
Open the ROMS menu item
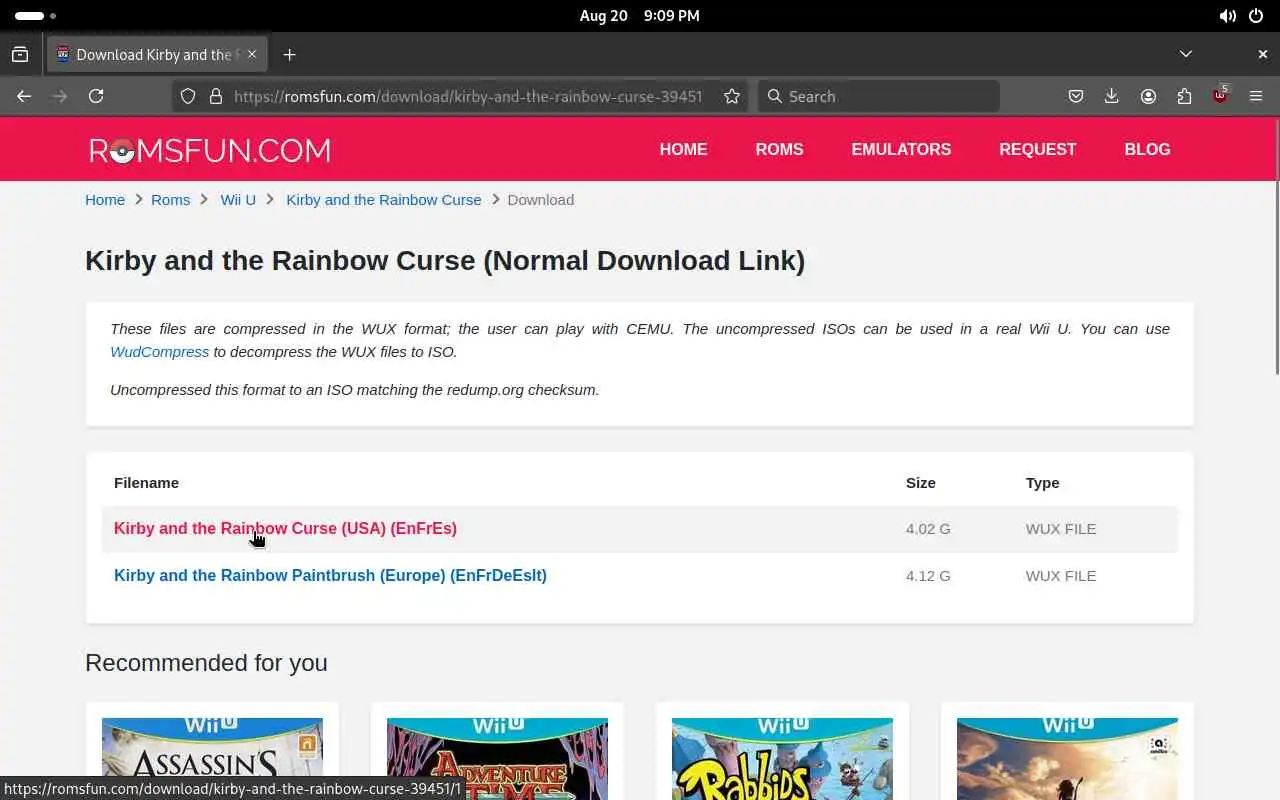pyautogui.click(x=779, y=149)
